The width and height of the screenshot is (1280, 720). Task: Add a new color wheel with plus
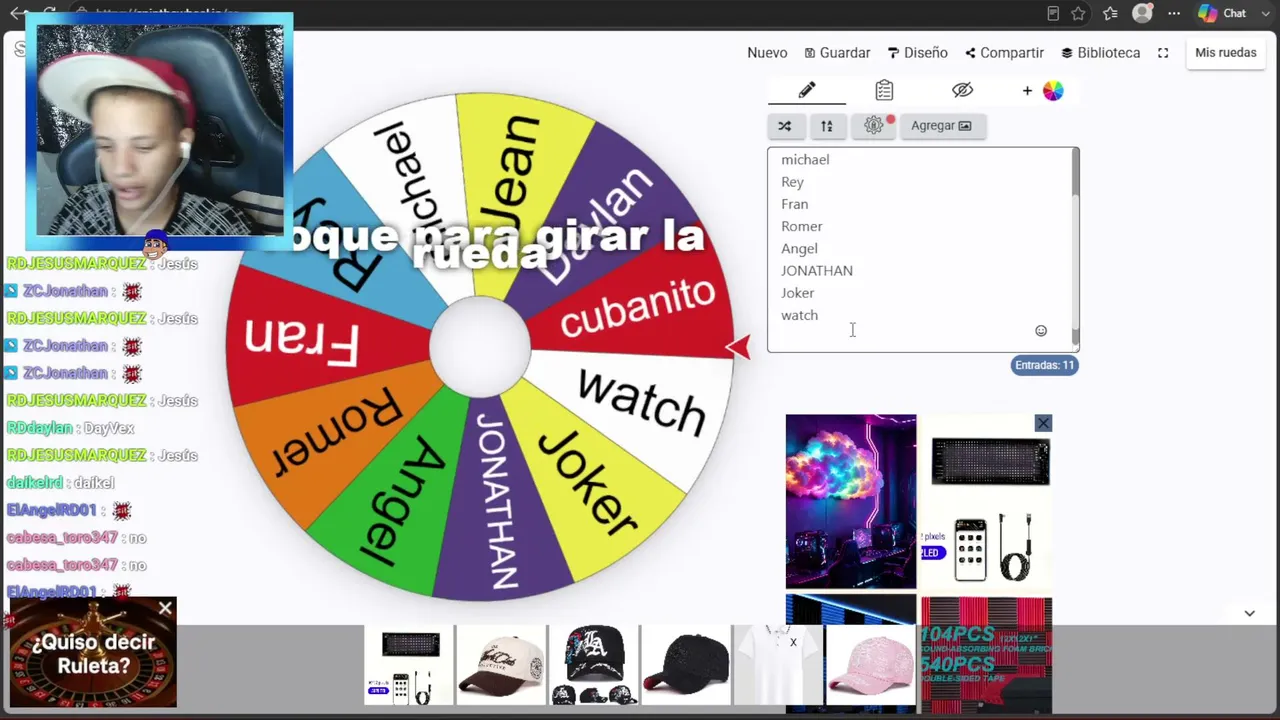coord(1042,91)
